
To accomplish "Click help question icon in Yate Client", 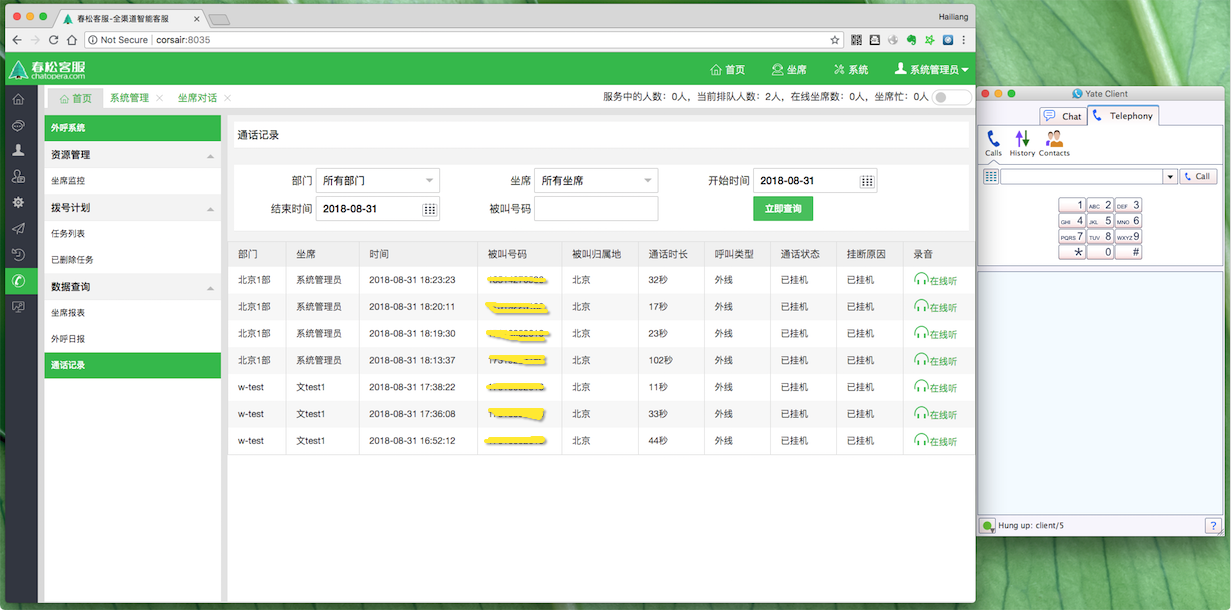I will pos(1212,525).
